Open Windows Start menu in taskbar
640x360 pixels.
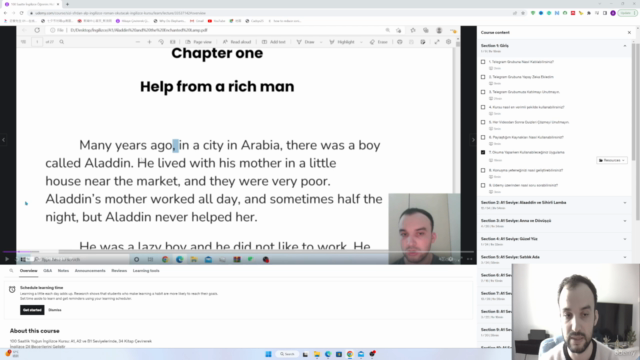pos(268,354)
